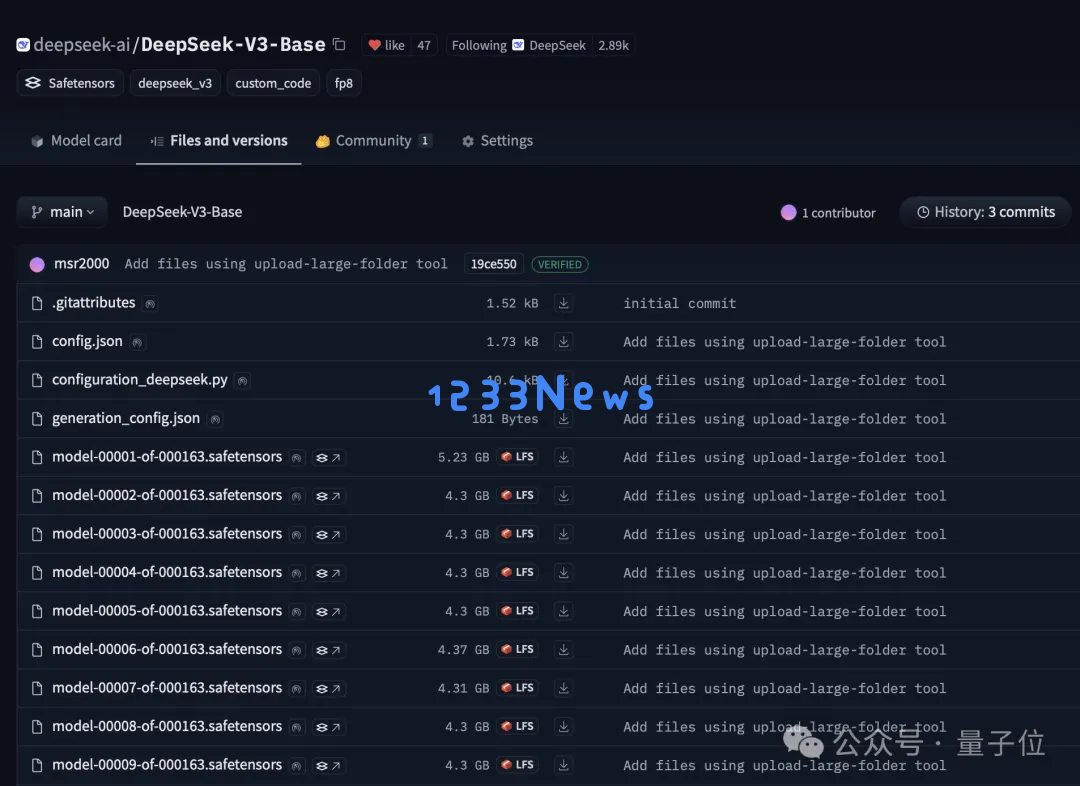The width and height of the screenshot is (1080, 786).
Task: Inspect tensors of model-00006 safetensors icon
Action: (329, 650)
